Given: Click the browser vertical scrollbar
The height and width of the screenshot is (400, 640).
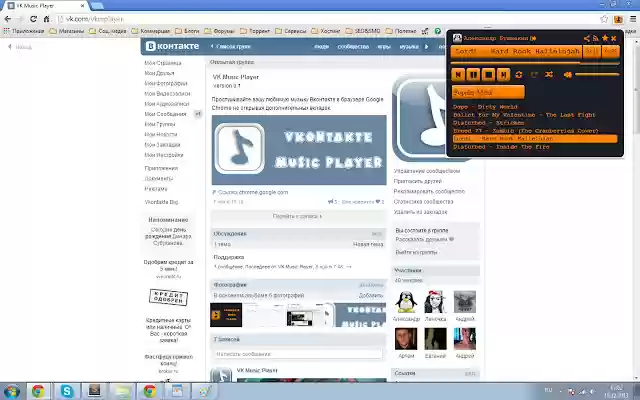Looking at the screenshot, I should pyautogui.click(x=636, y=208).
